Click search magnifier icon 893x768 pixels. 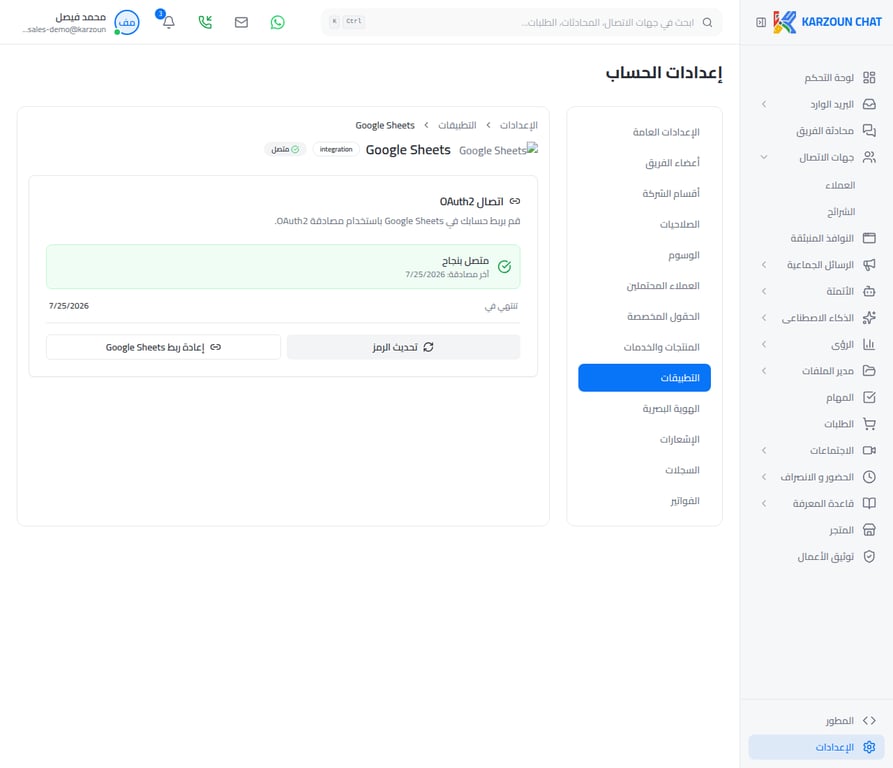click(x=707, y=22)
